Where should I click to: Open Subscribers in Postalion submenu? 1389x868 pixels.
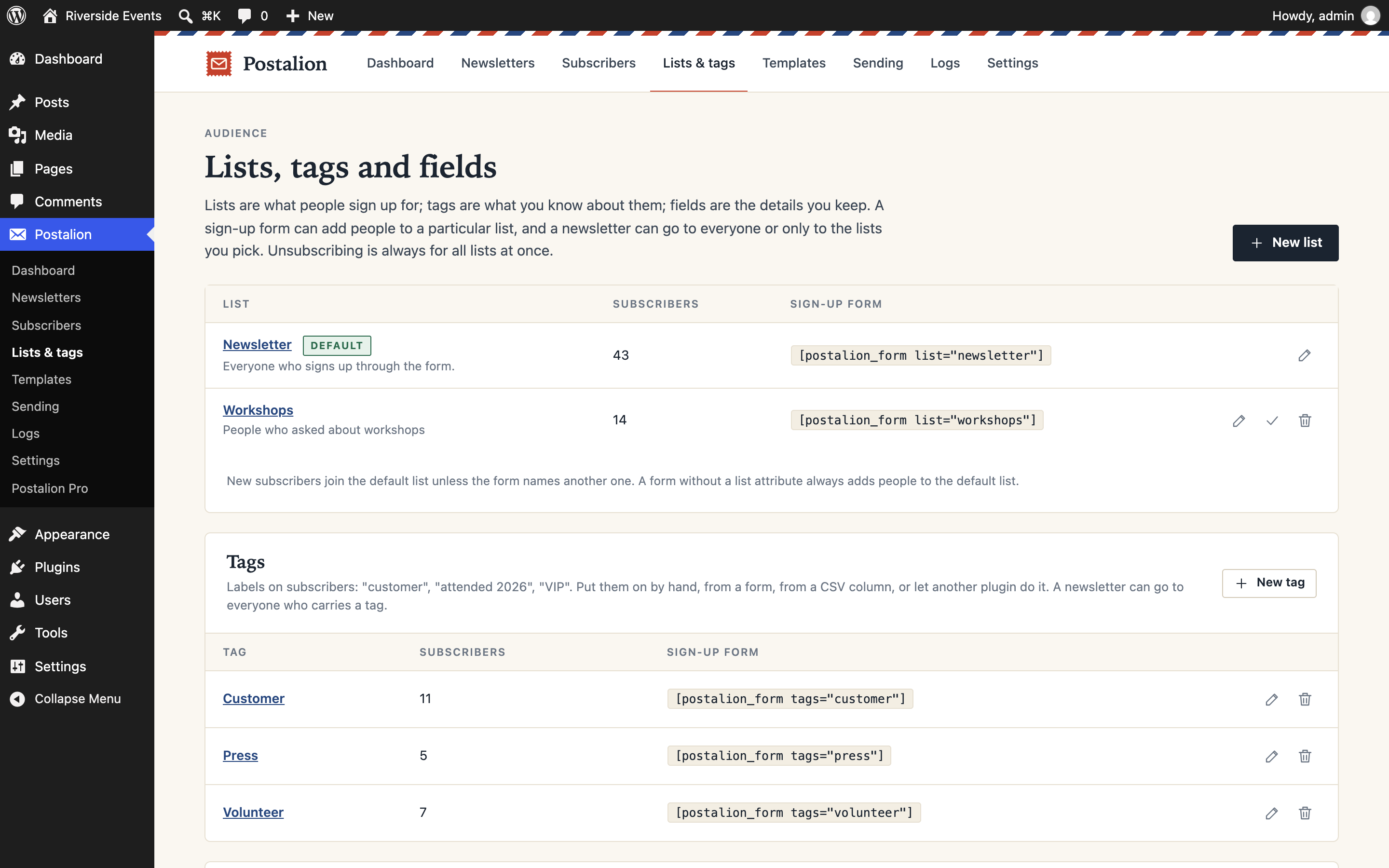[46, 325]
